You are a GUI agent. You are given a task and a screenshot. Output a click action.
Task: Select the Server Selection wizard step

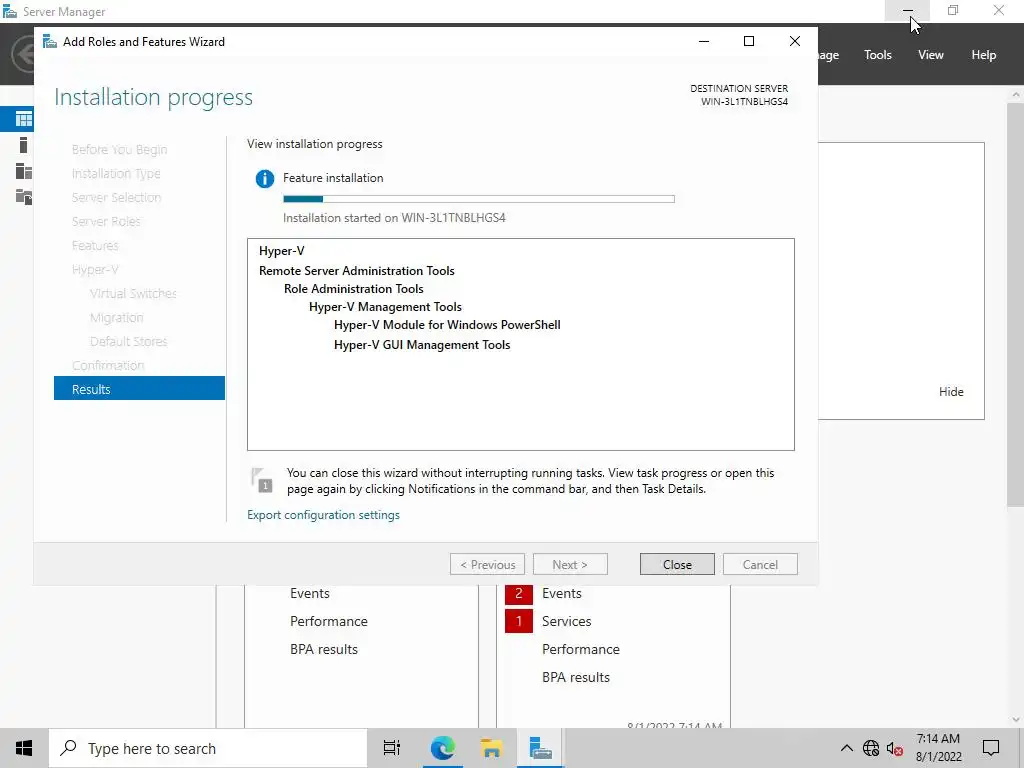coord(116,197)
